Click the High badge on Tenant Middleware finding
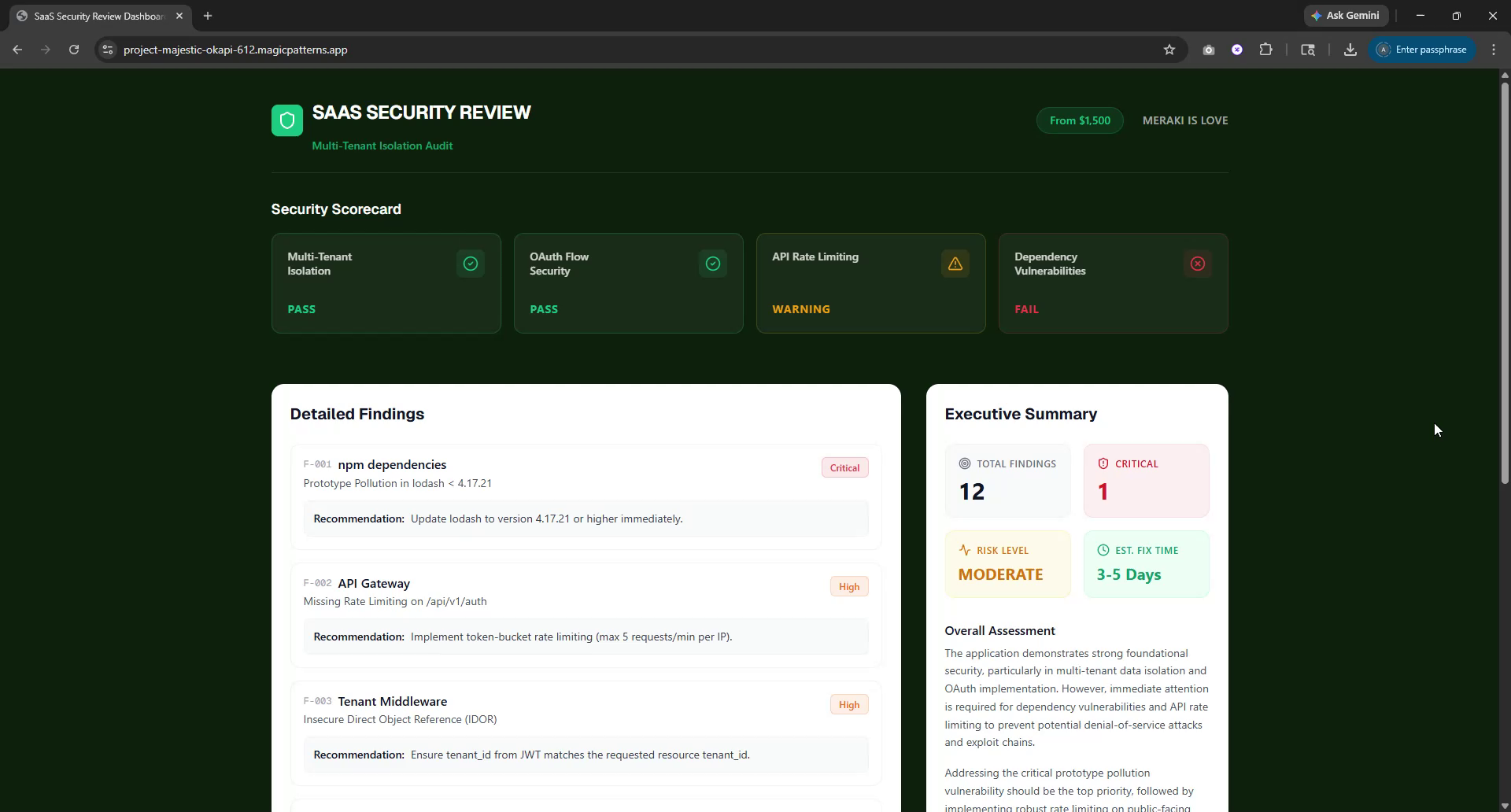 [849, 704]
